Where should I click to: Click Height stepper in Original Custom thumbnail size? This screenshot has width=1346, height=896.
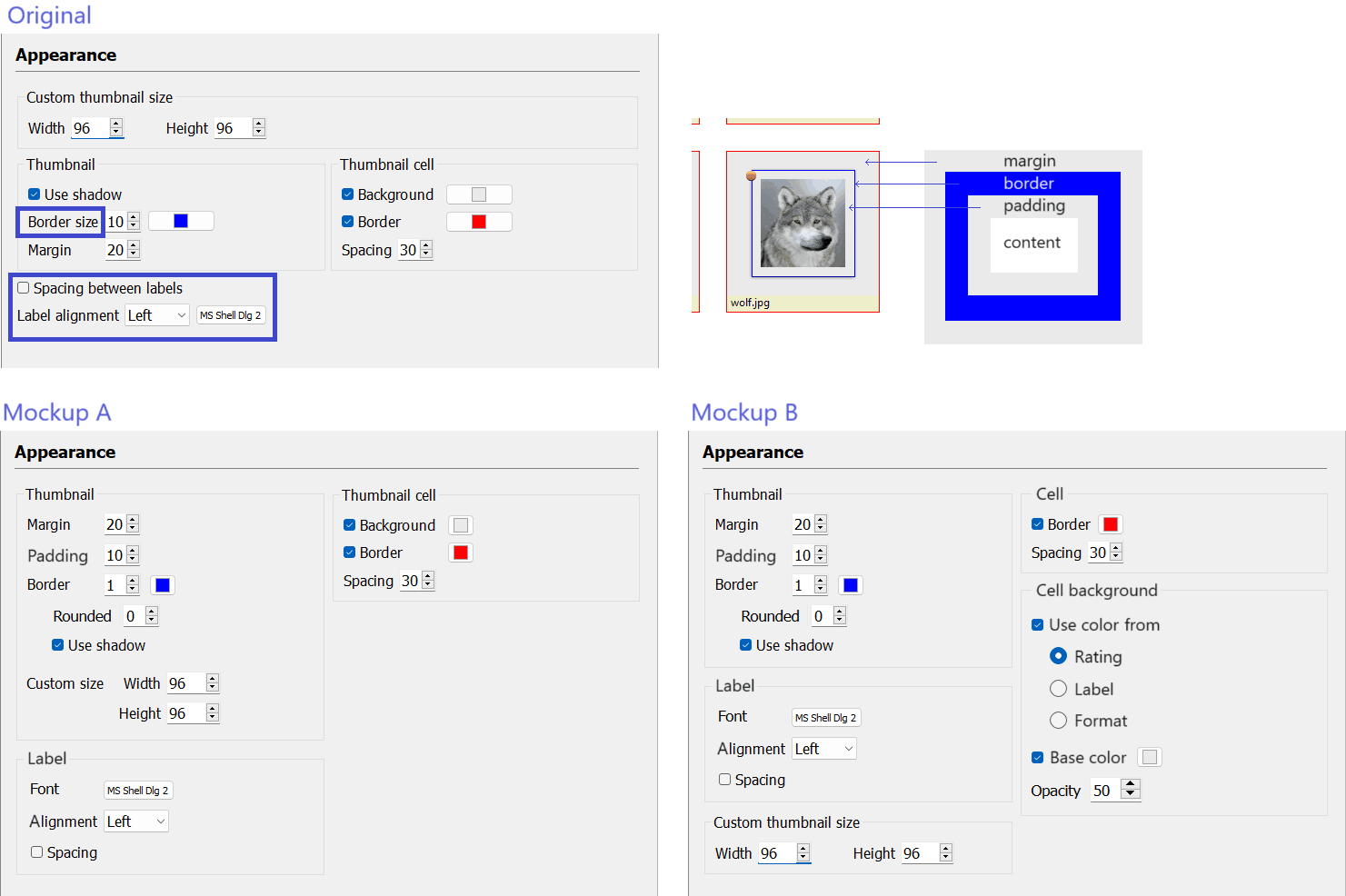tap(259, 128)
